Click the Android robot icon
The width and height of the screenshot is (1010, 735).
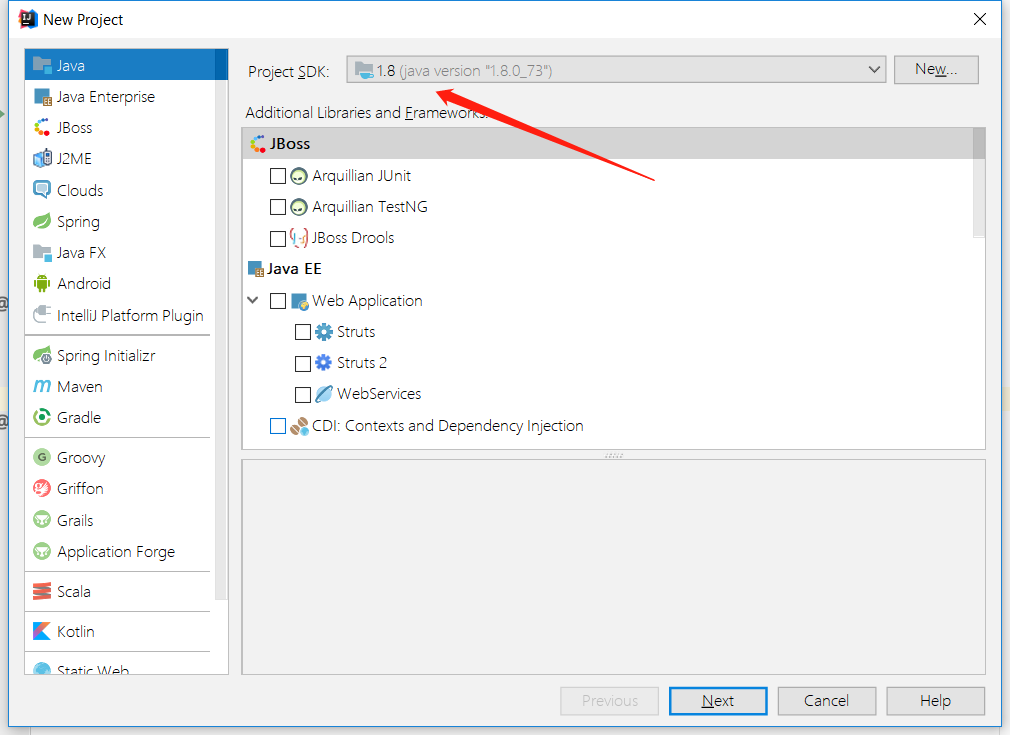coord(42,283)
